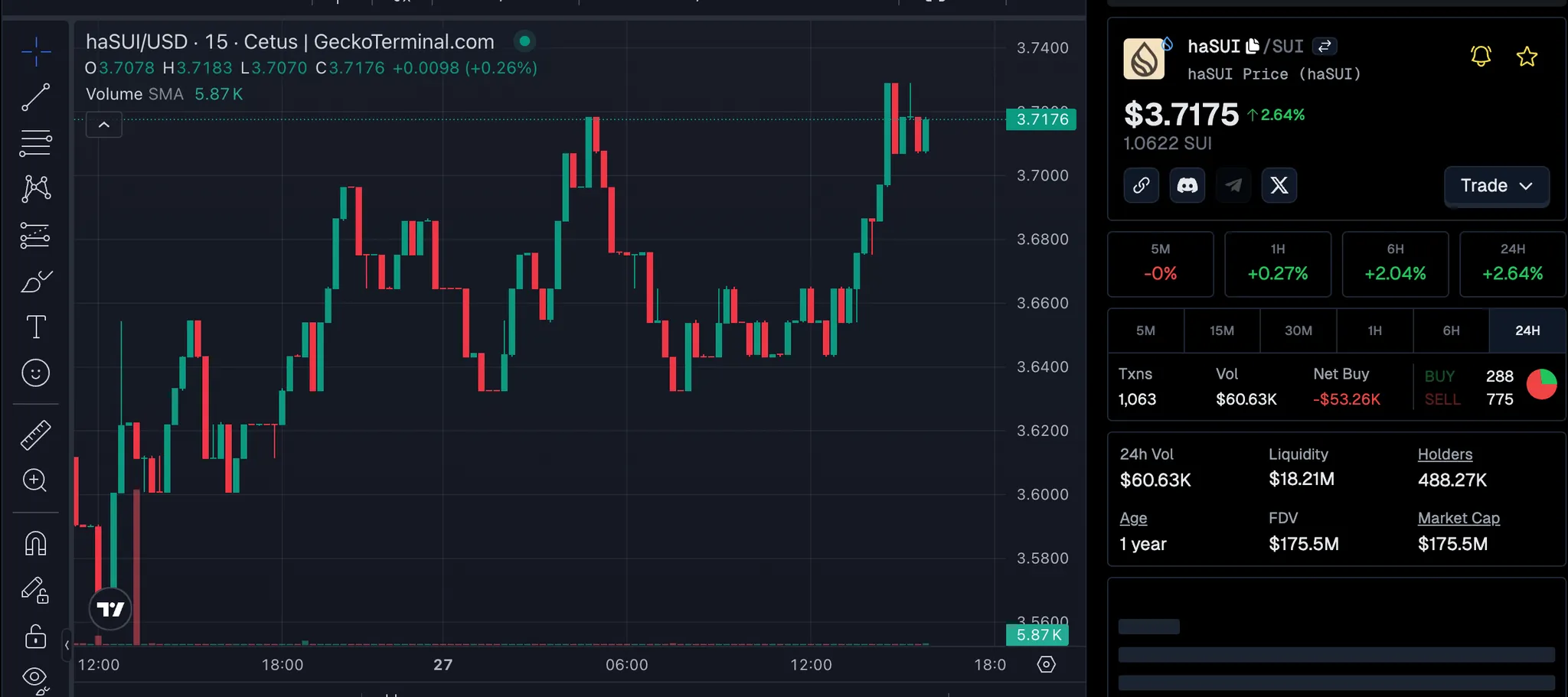Open the emoji icons tool
1568x697 pixels.
point(35,373)
